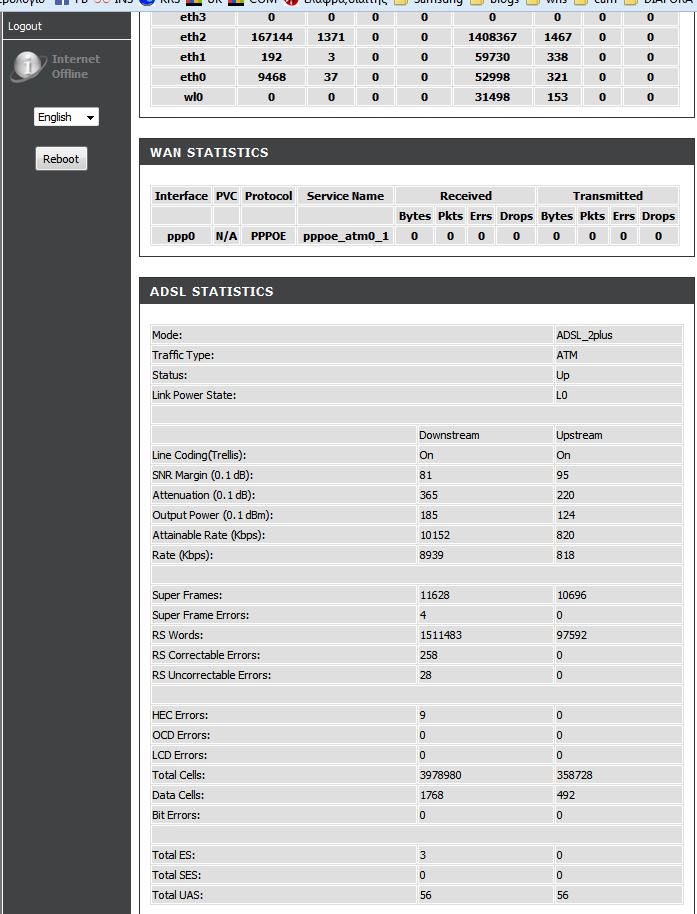The height and width of the screenshot is (914, 697).
Task: Select the wl0 interface row label
Action: point(193,97)
